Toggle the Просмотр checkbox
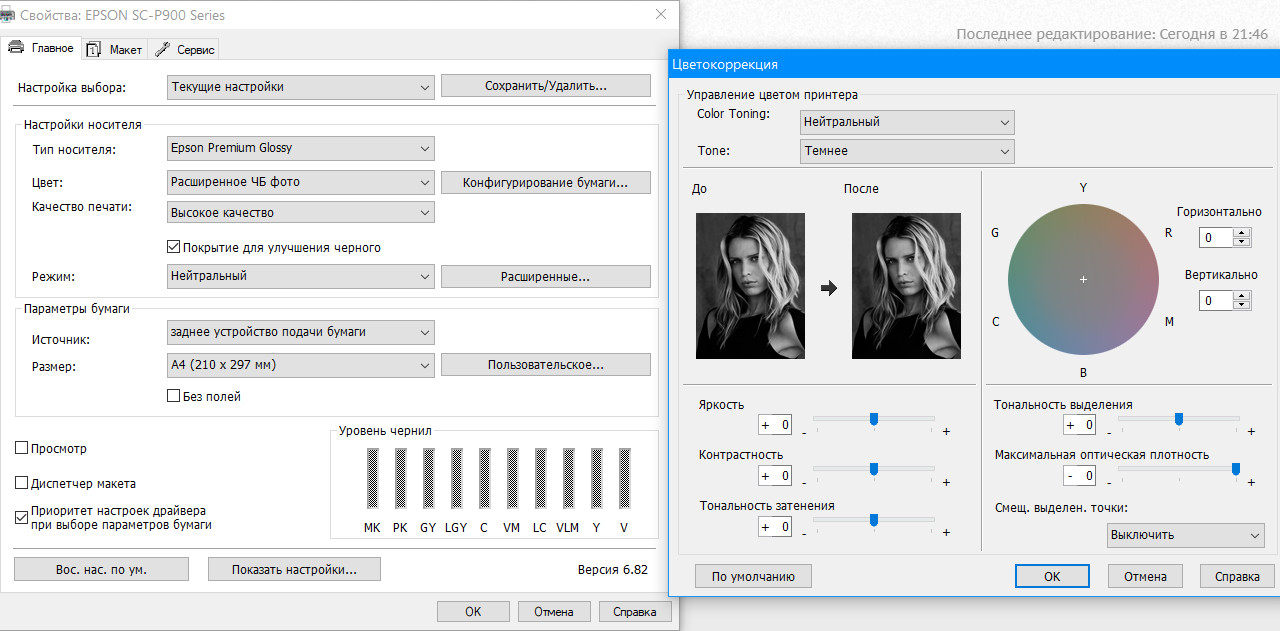Screen dimensions: 1280x631 tap(22, 449)
